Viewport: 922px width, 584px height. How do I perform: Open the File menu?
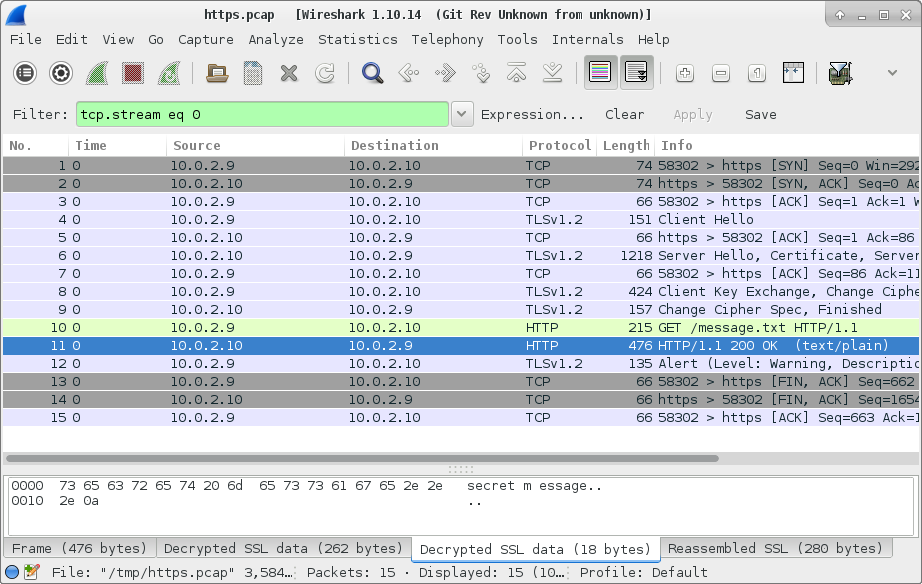click(26, 39)
